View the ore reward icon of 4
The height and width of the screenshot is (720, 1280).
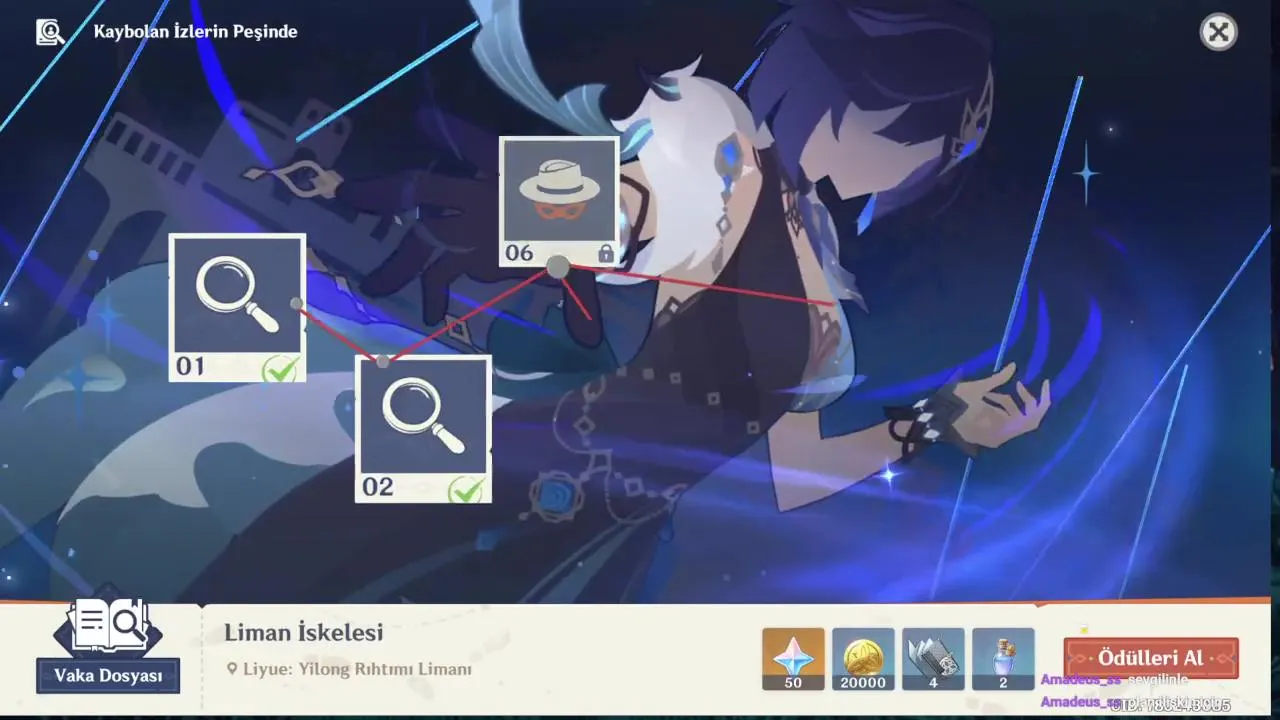933,659
